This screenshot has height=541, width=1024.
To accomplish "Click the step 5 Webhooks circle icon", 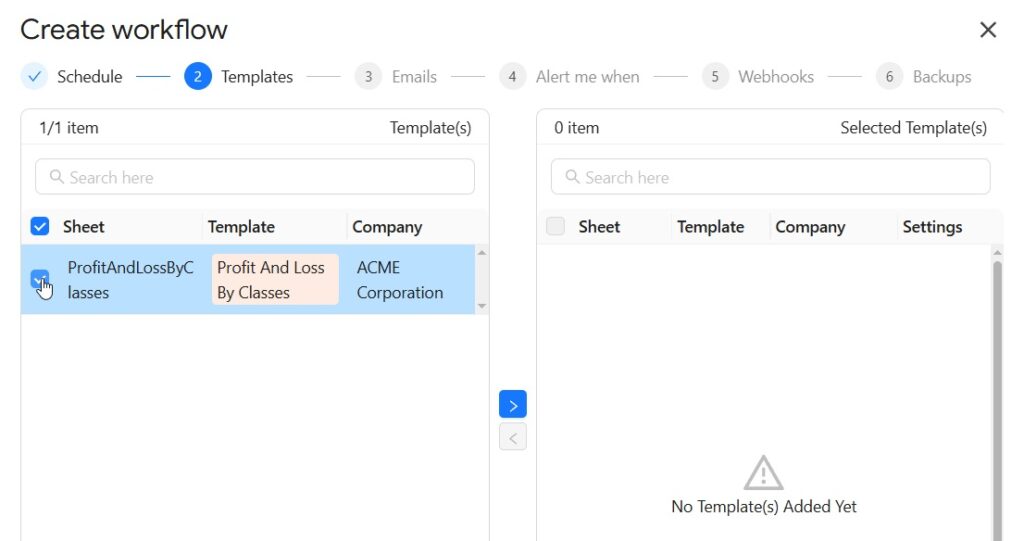I will 715,77.
